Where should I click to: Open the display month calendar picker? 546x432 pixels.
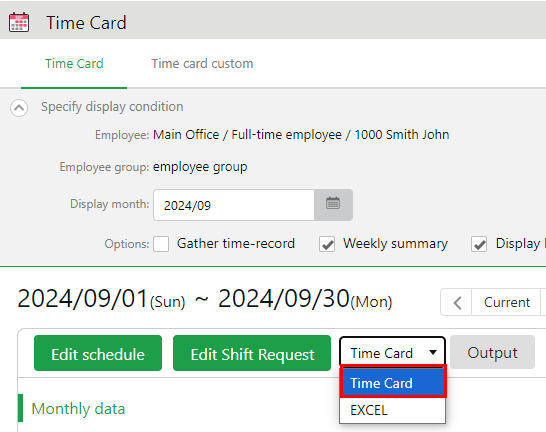pos(333,205)
